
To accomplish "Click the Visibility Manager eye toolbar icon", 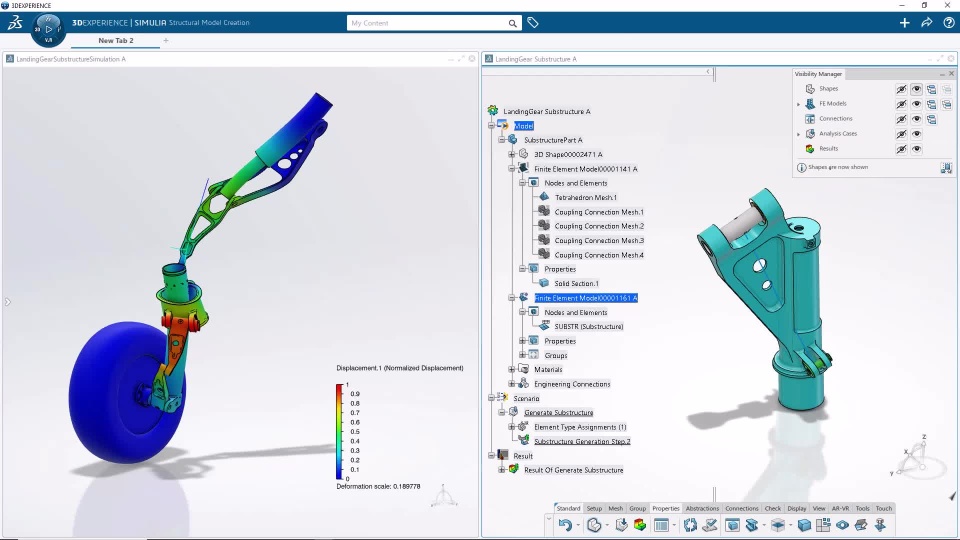I will point(842,525).
